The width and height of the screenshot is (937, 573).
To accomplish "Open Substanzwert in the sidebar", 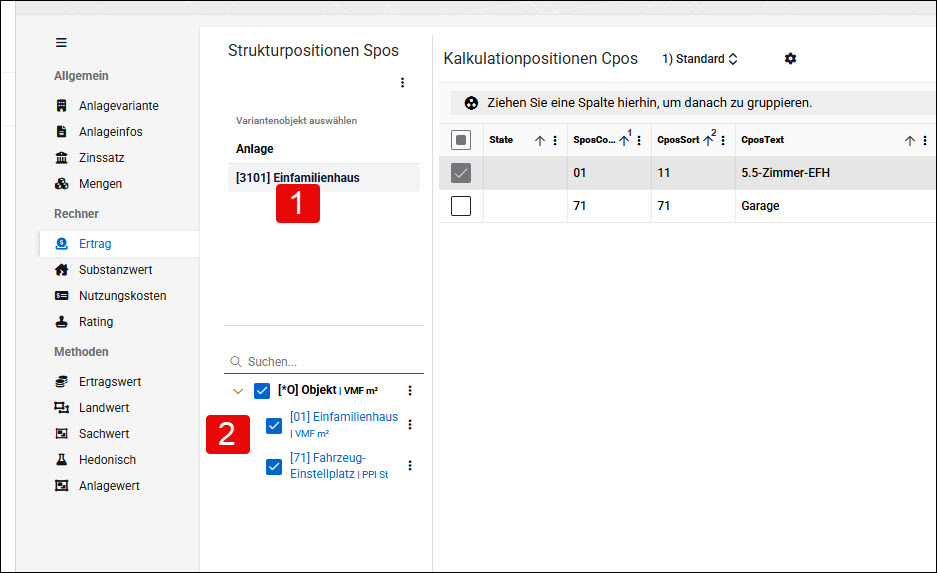I will [115, 269].
